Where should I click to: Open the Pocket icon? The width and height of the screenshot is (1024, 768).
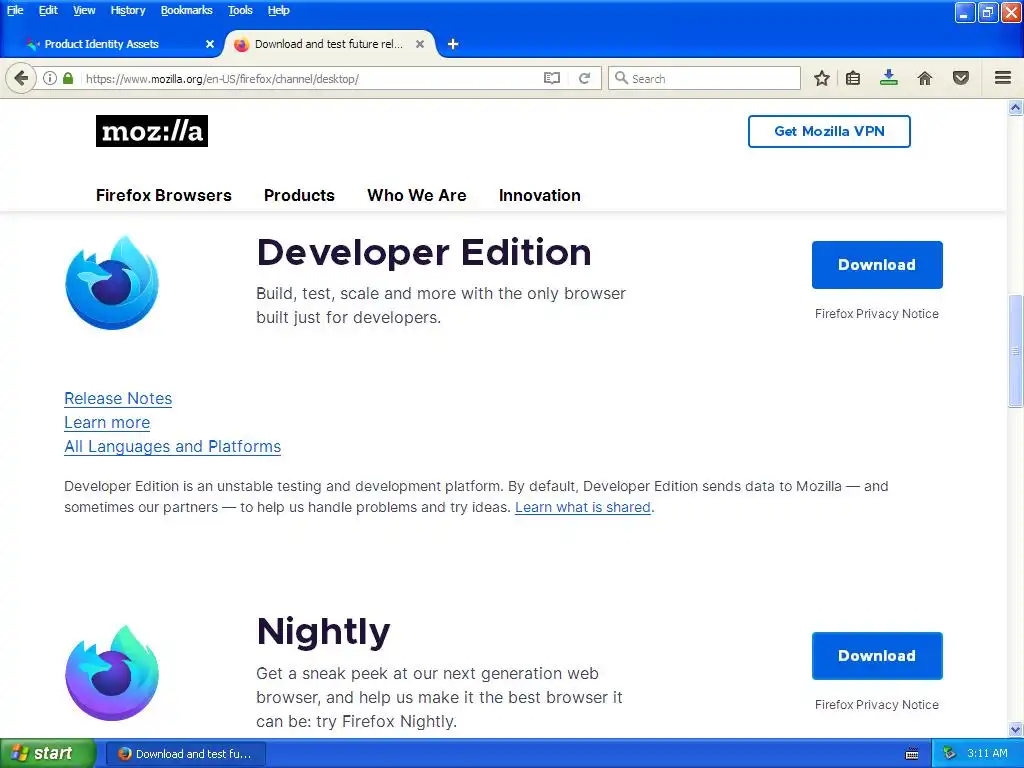click(961, 78)
